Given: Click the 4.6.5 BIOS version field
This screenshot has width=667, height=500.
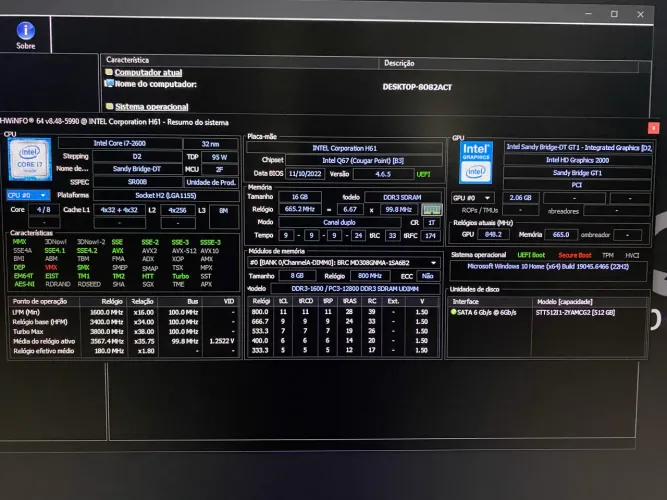Looking at the screenshot, I should click(383, 174).
